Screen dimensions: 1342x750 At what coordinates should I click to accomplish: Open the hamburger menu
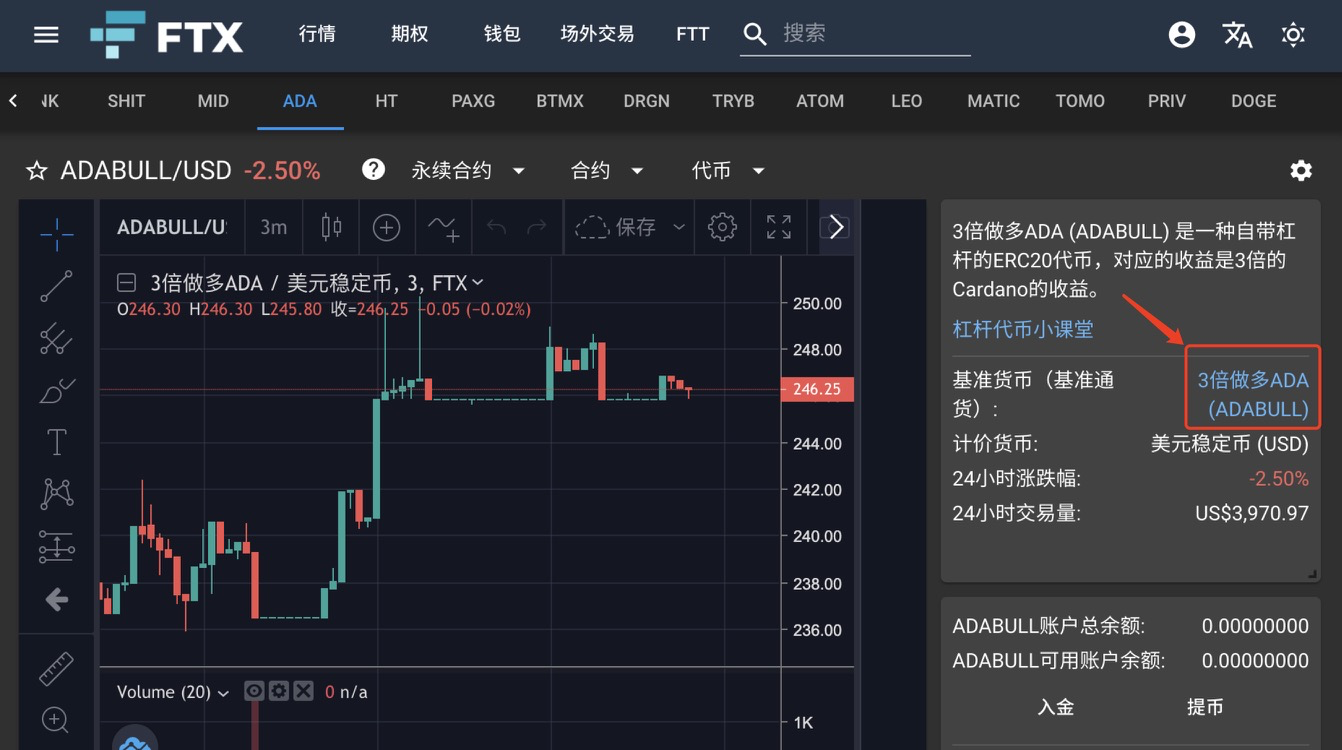(46, 35)
